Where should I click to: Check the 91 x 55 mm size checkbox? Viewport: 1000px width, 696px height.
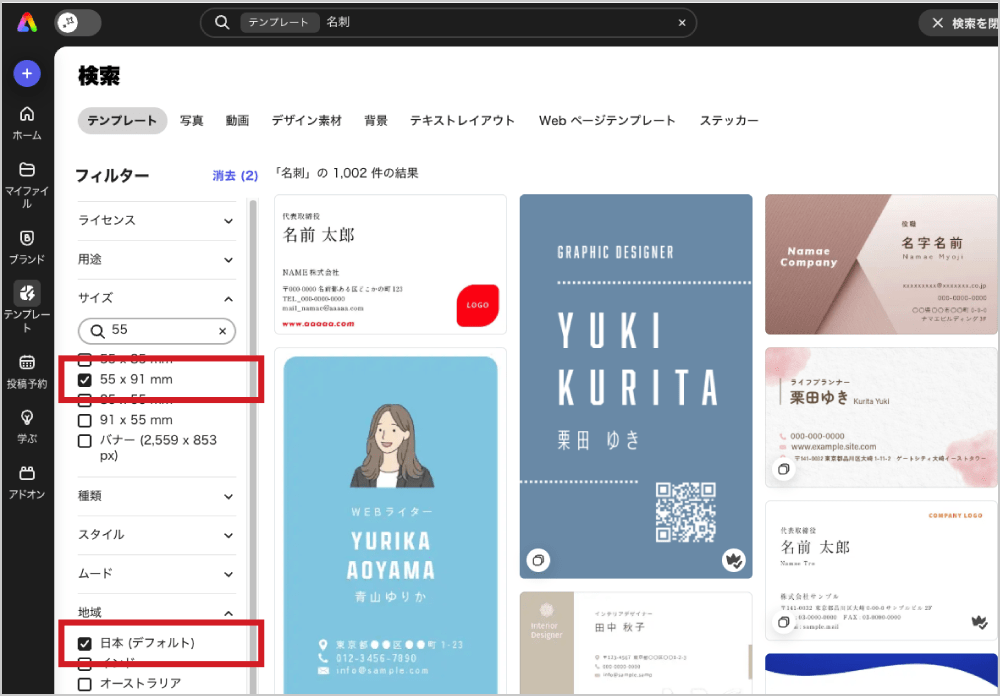point(85,420)
